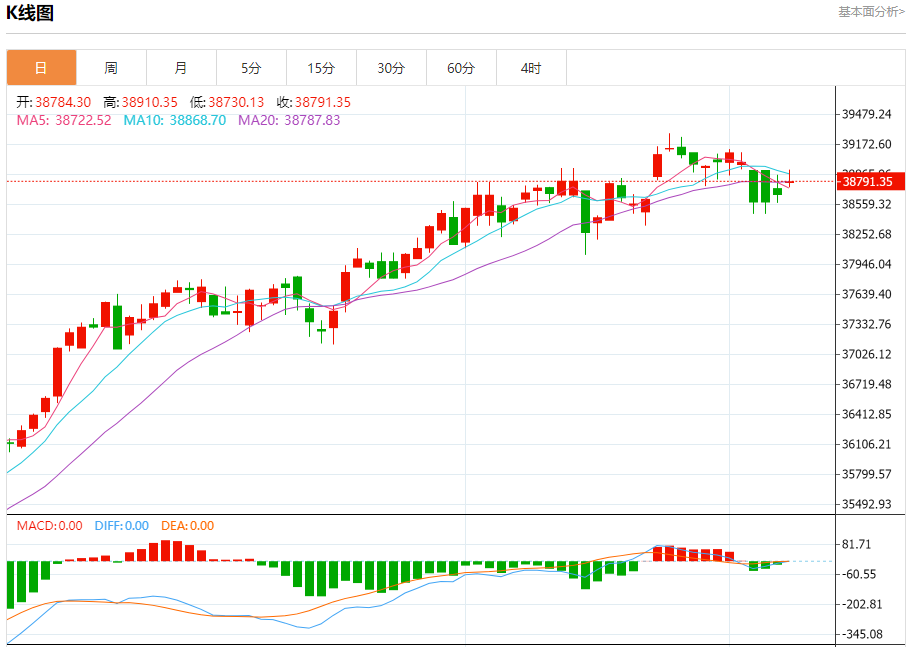This screenshot has width=917, height=647.
Task: Click the 81.71 MACD axis label
Action: (x=857, y=544)
